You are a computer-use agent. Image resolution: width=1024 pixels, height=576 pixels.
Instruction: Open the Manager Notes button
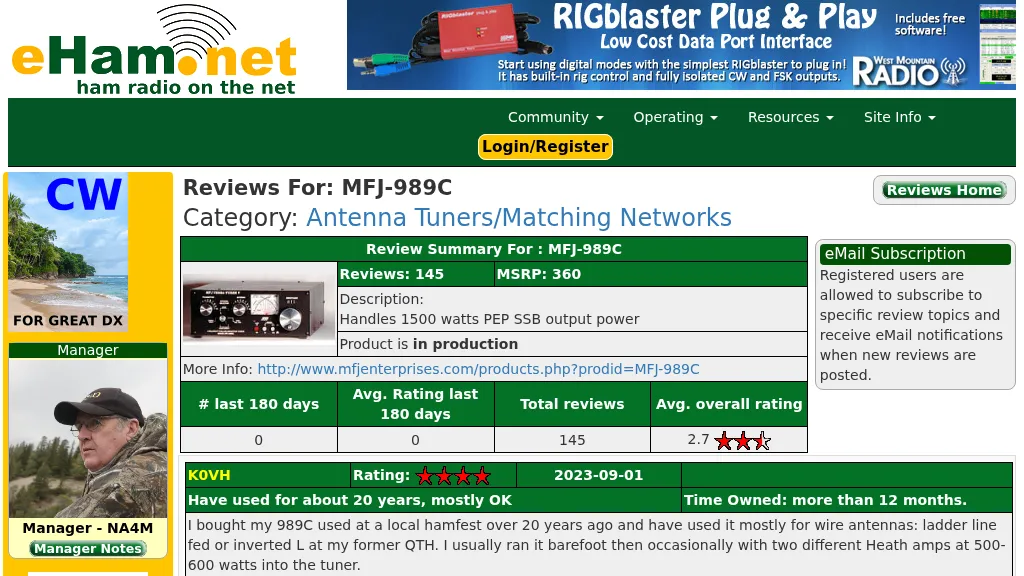click(88, 549)
